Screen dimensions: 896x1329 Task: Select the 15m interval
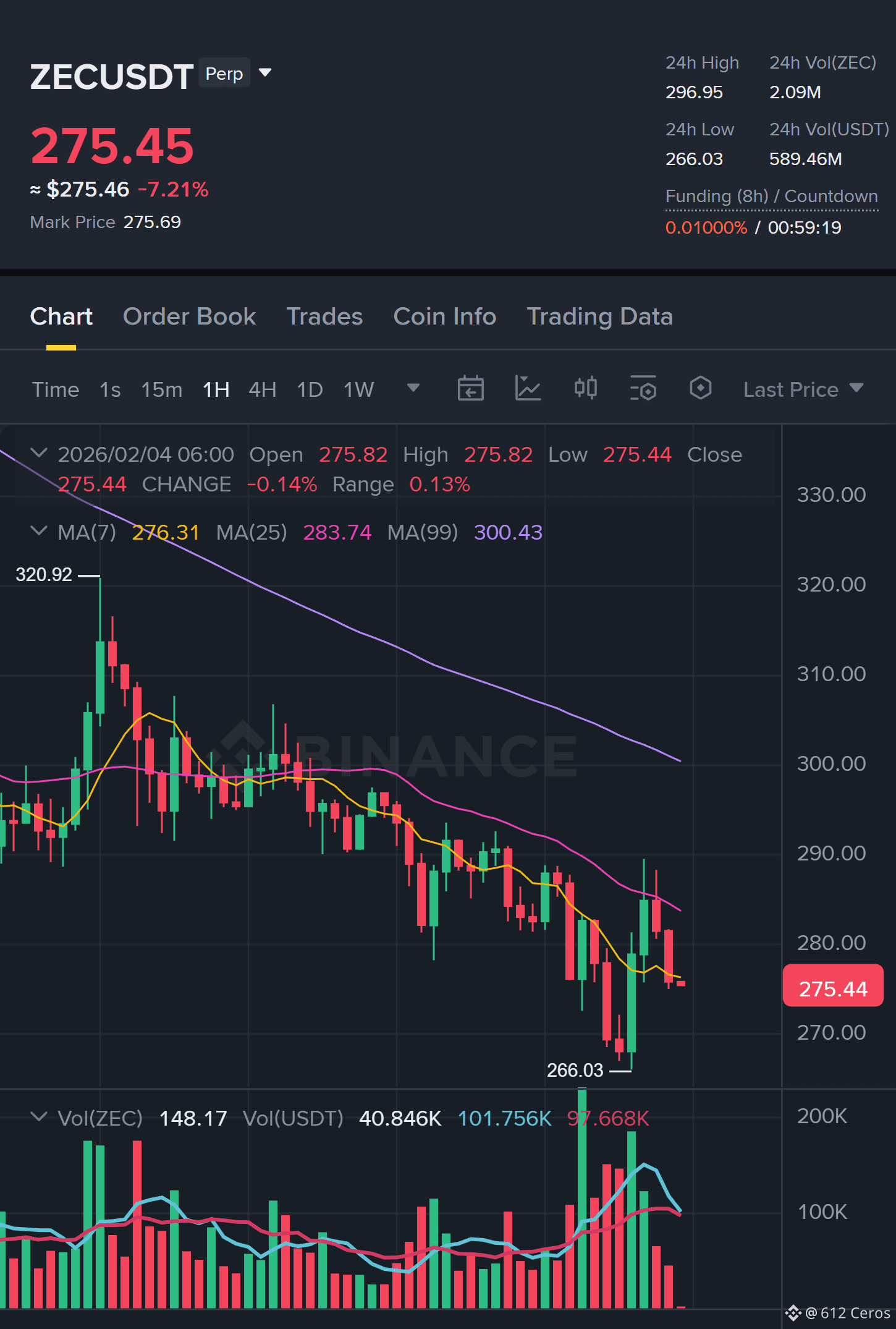[x=162, y=389]
